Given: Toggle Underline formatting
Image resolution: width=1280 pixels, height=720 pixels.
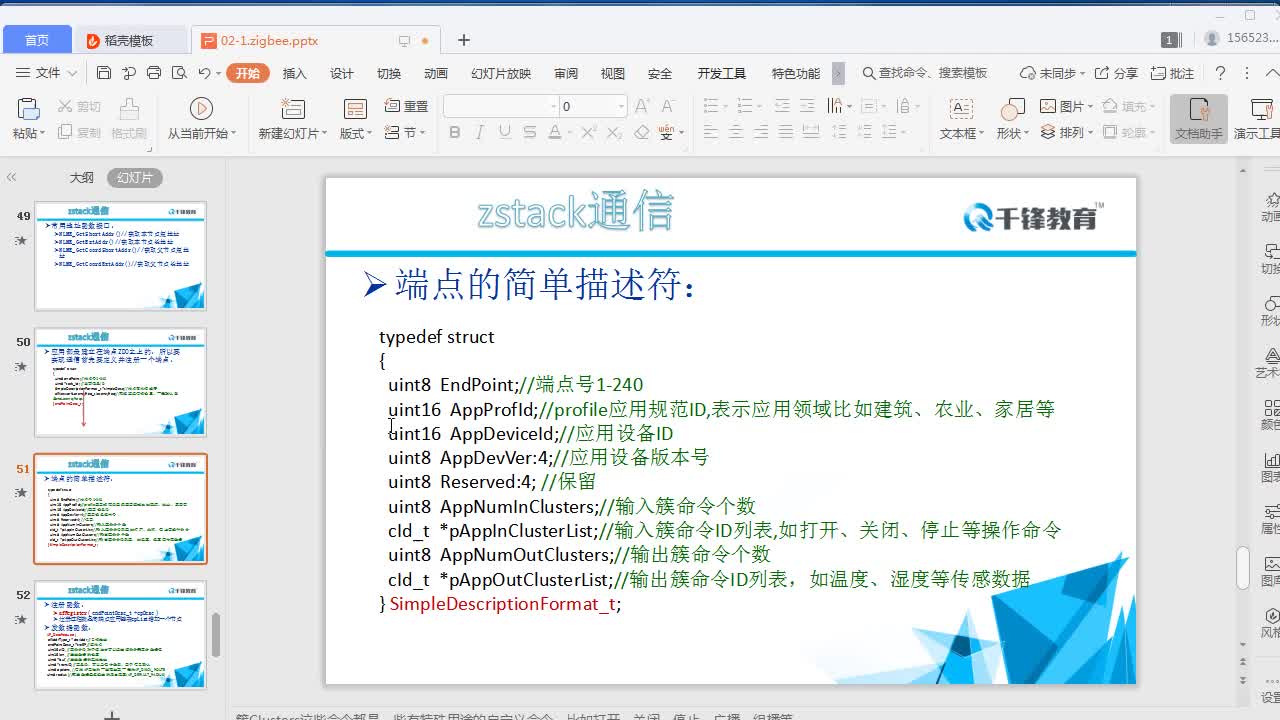Looking at the screenshot, I should pos(504,132).
